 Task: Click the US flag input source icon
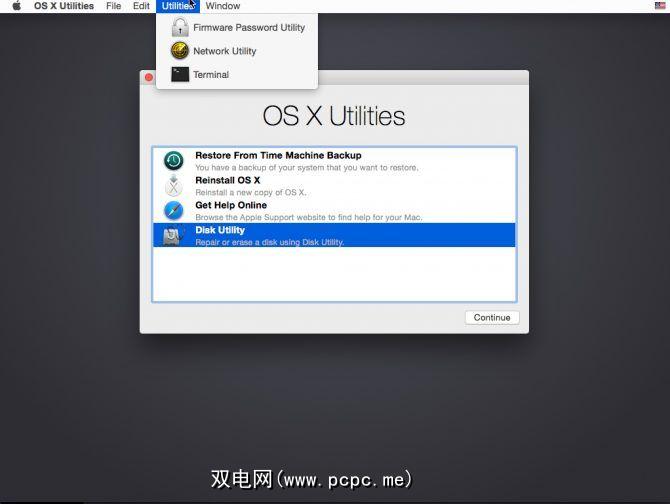click(x=660, y=6)
